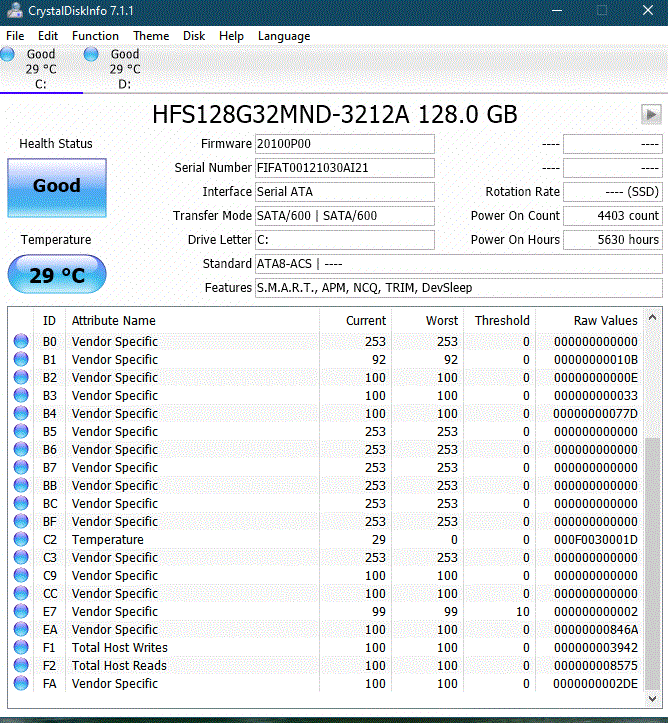Select the D: drive status orb
The width and height of the screenshot is (668, 723).
click(92, 54)
